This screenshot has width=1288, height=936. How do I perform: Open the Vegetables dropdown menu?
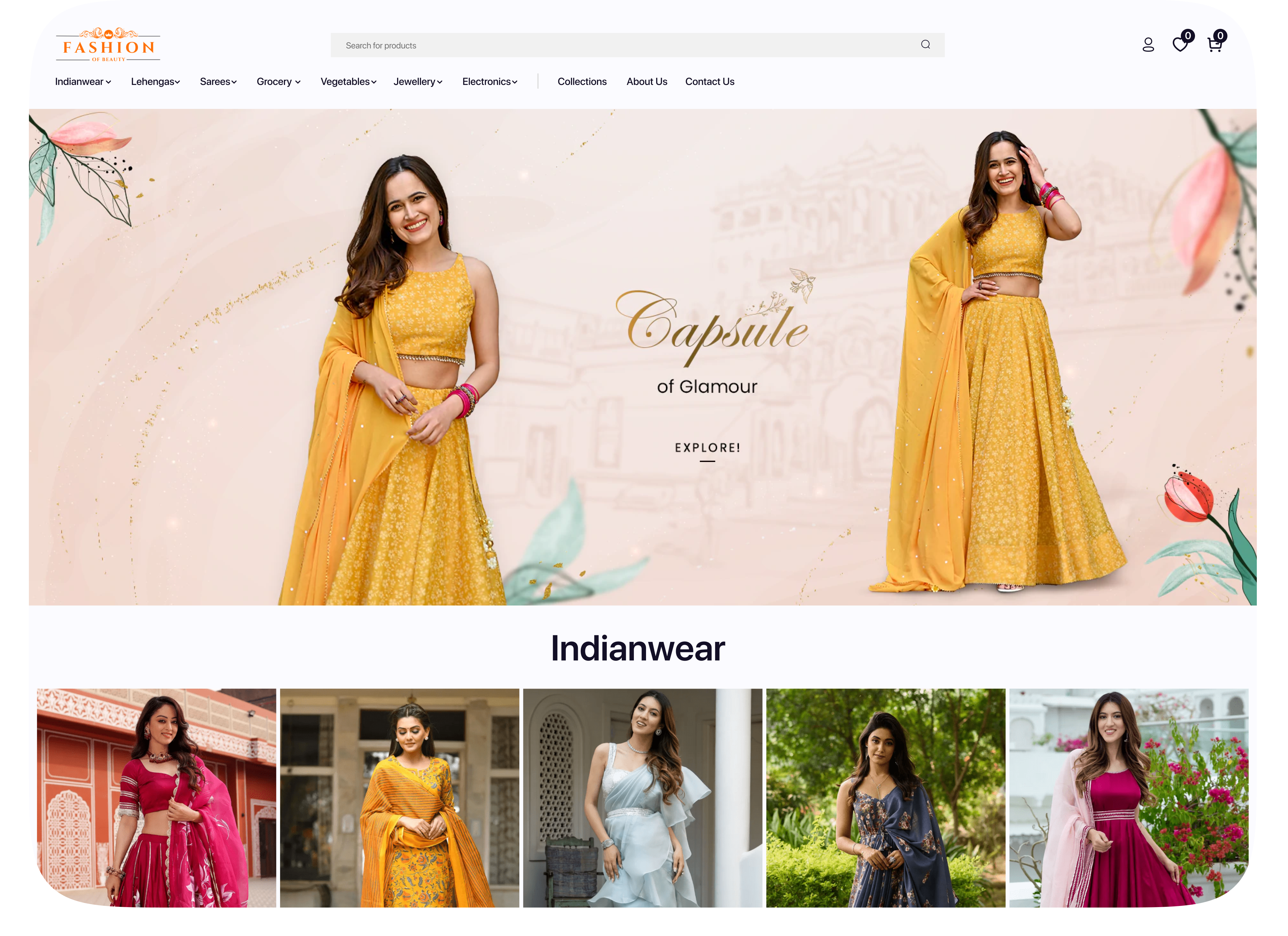pyautogui.click(x=348, y=82)
